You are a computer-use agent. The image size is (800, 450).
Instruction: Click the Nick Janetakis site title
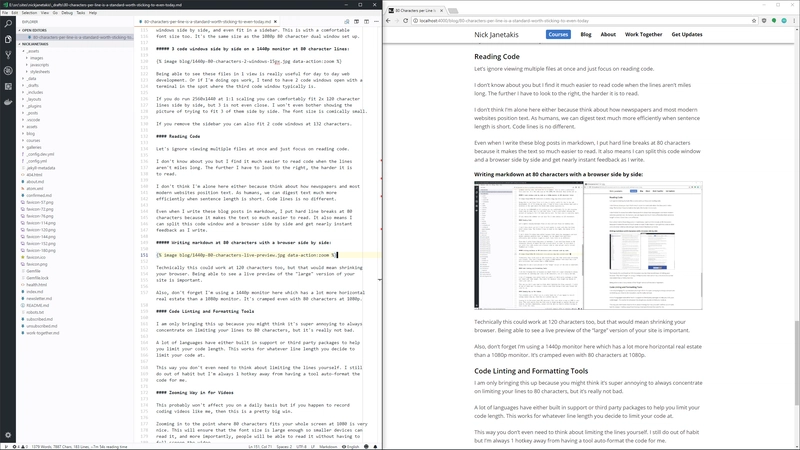[x=496, y=35]
